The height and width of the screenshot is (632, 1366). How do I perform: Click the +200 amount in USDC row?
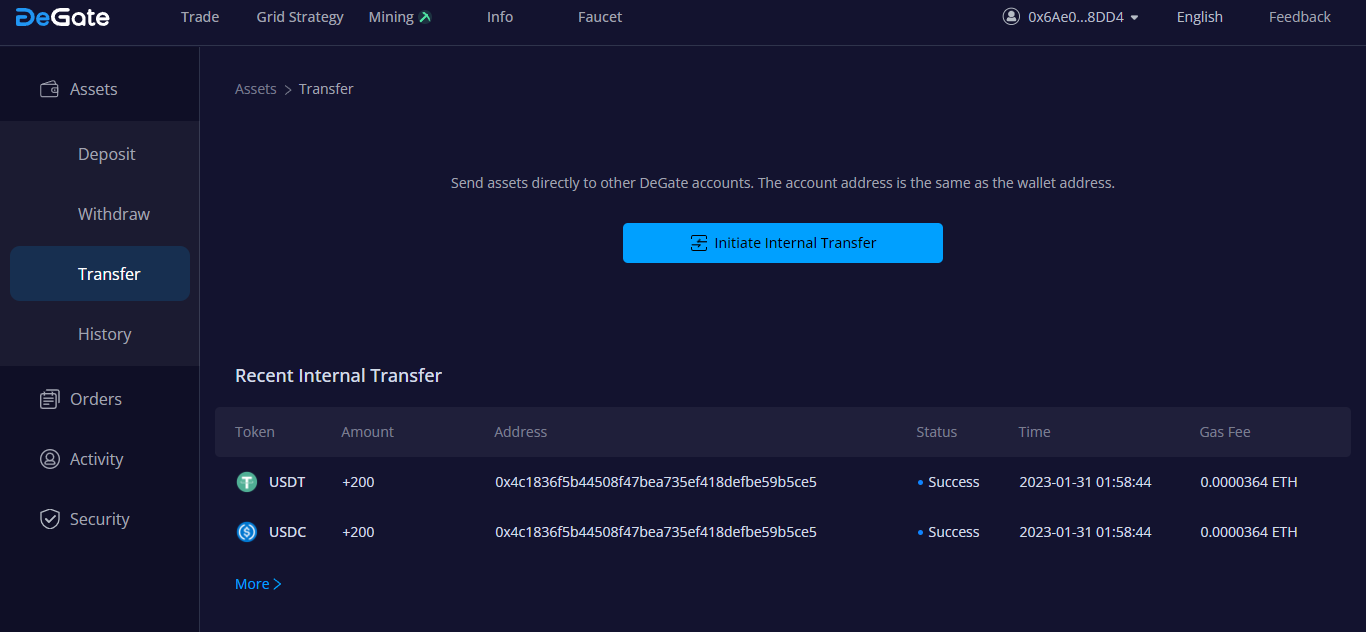[358, 532]
